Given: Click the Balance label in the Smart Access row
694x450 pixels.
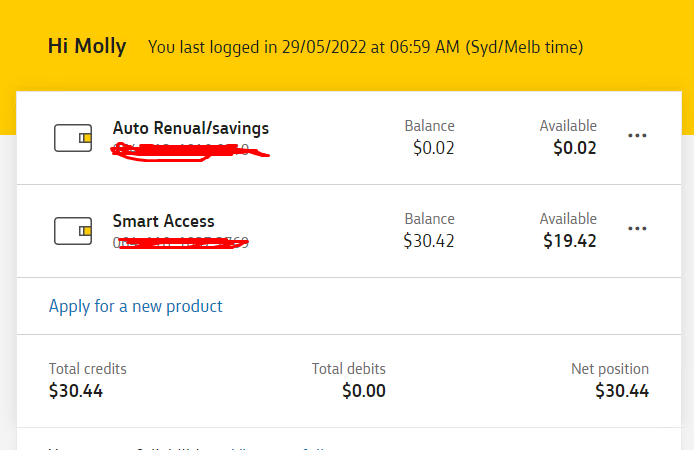Looking at the screenshot, I should click(429, 219).
